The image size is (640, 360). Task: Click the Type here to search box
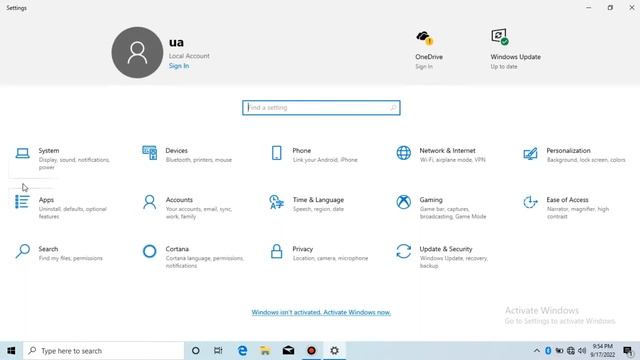click(103, 351)
